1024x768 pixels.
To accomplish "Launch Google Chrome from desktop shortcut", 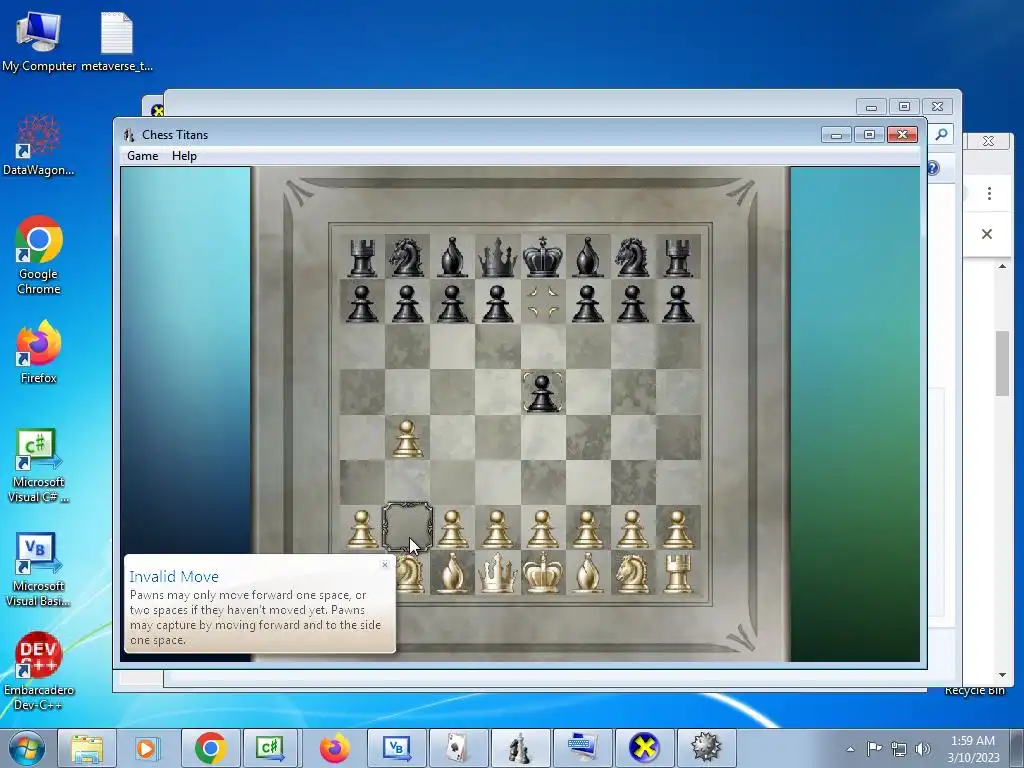I will click(x=39, y=255).
